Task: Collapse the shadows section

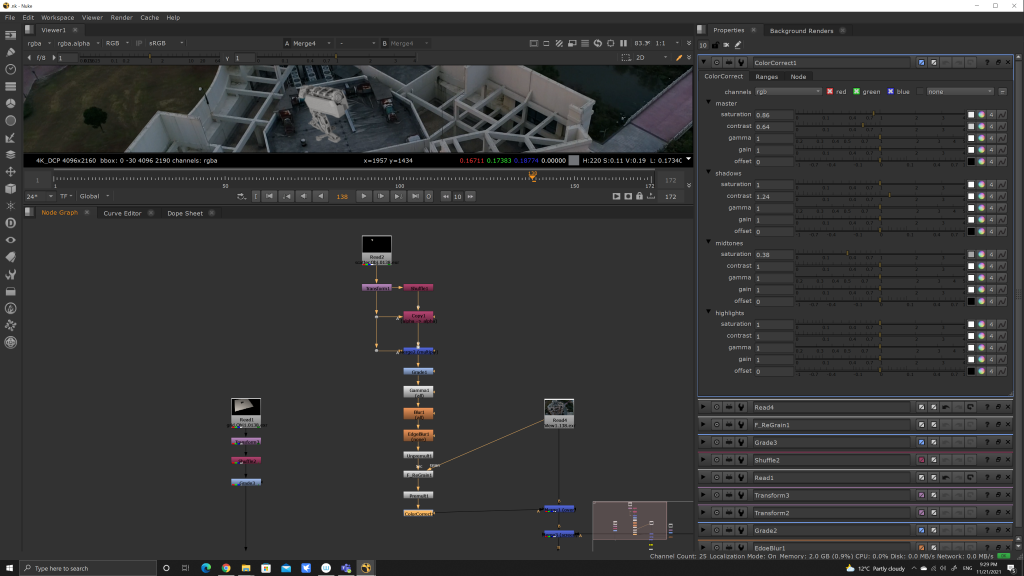Action: tap(709, 173)
